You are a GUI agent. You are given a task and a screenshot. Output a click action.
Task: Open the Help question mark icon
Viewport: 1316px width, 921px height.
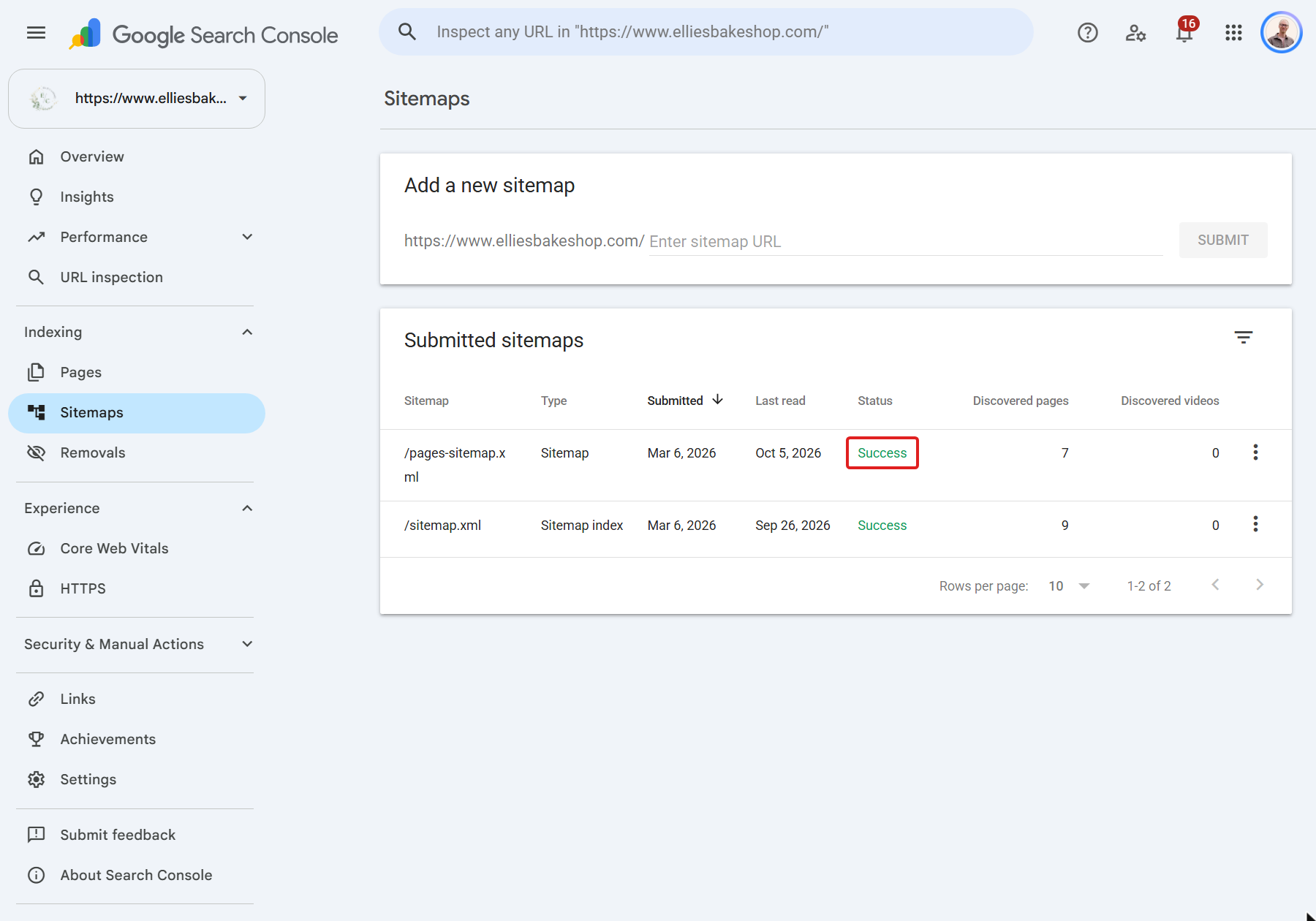[x=1087, y=33]
